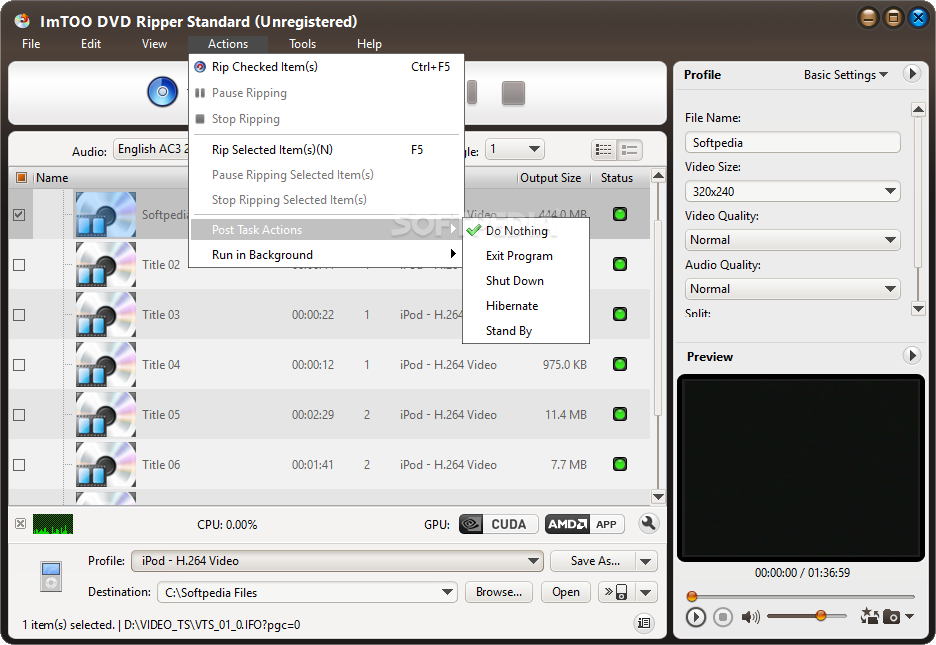Open the View menu

tap(154, 44)
